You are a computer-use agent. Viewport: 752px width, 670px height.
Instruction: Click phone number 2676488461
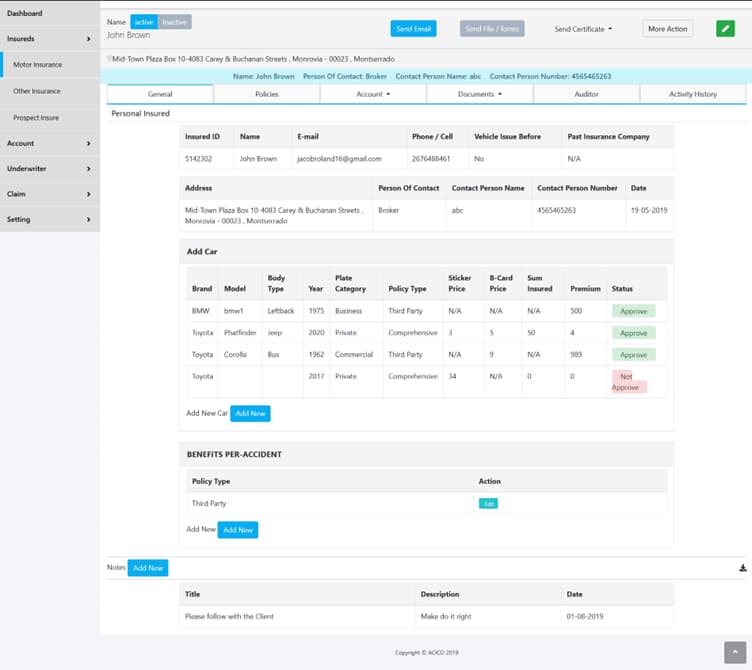click(x=431, y=159)
